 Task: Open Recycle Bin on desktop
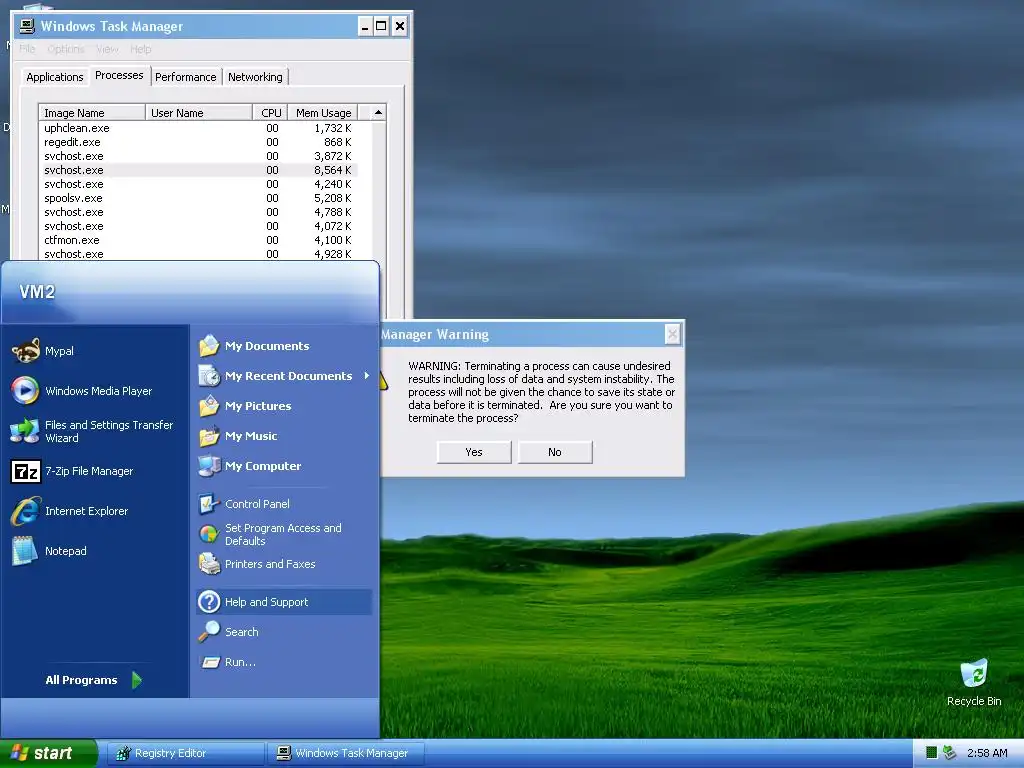(x=974, y=682)
